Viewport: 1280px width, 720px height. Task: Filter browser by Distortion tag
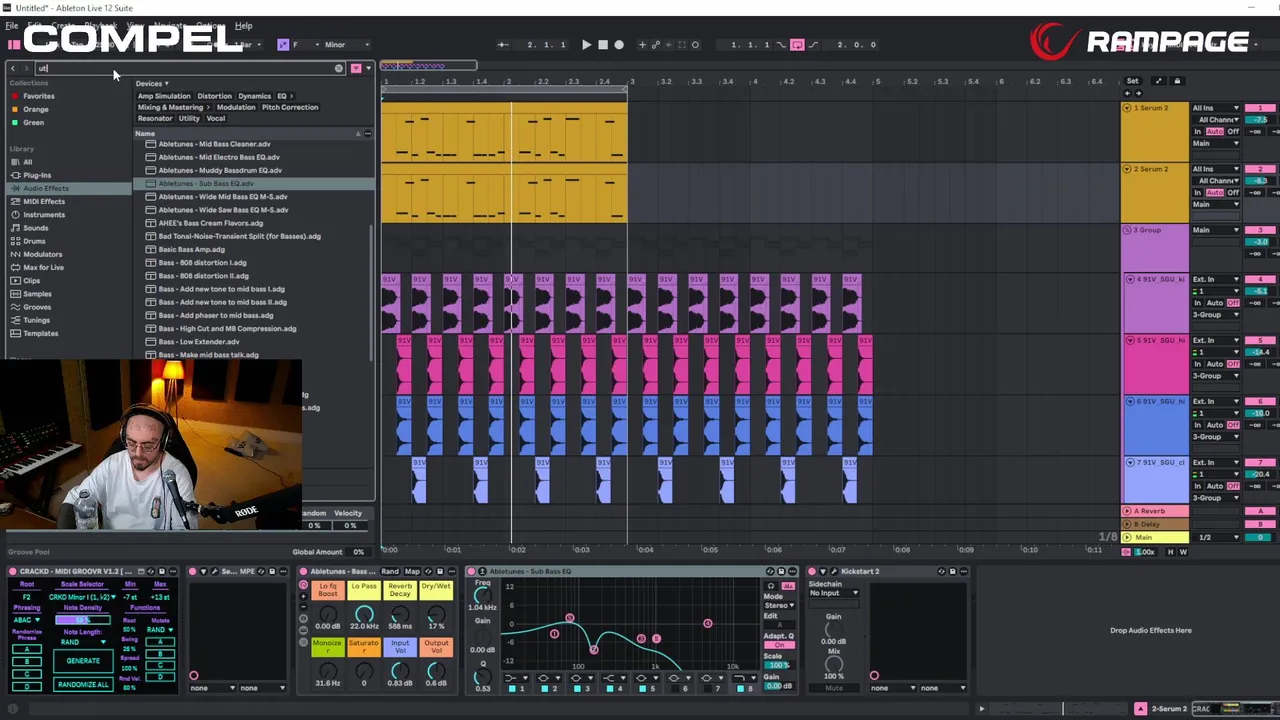pyautogui.click(x=214, y=96)
